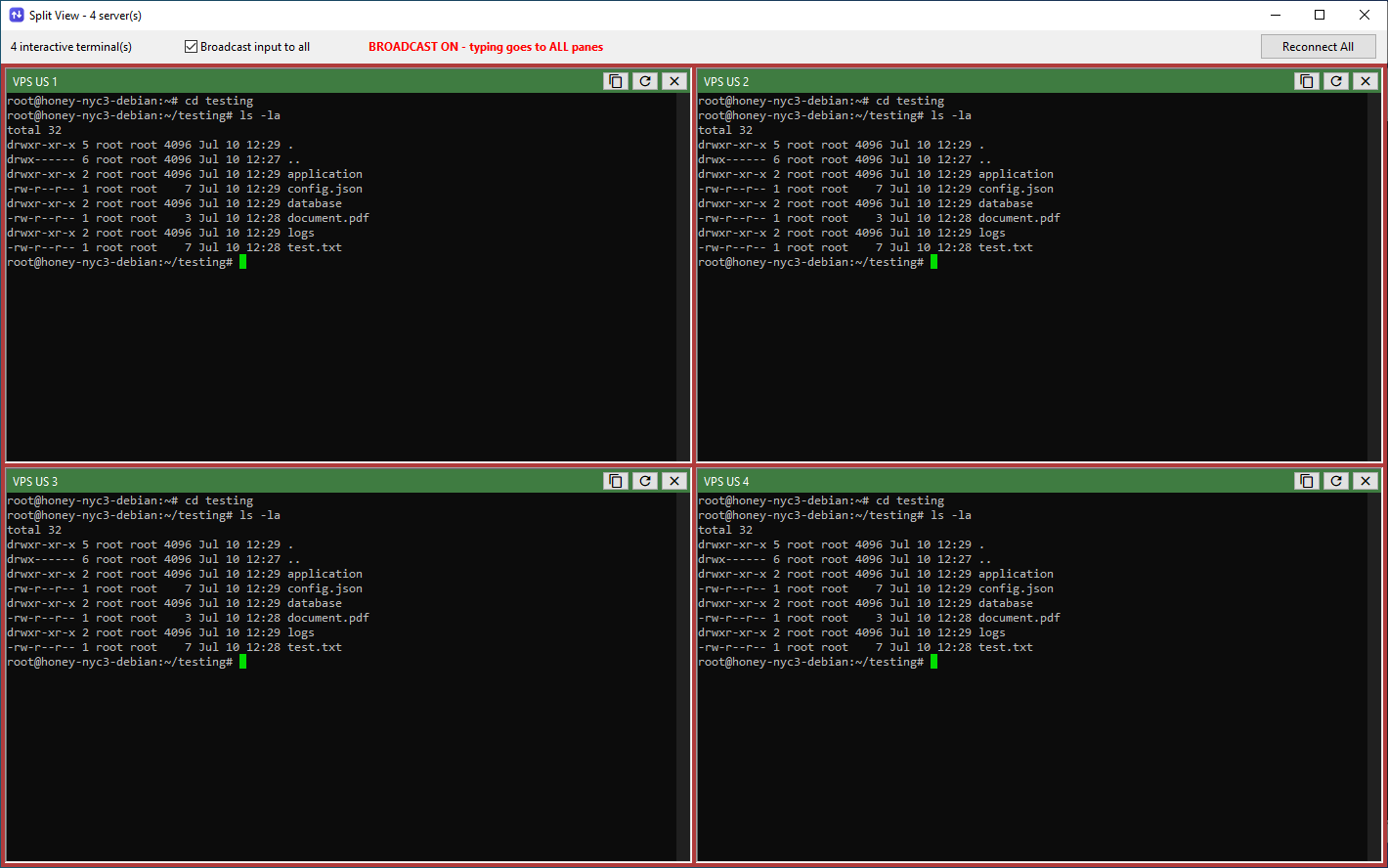Click the VPS US 2 pane title
Screen dimensions: 1388x868
(x=726, y=82)
